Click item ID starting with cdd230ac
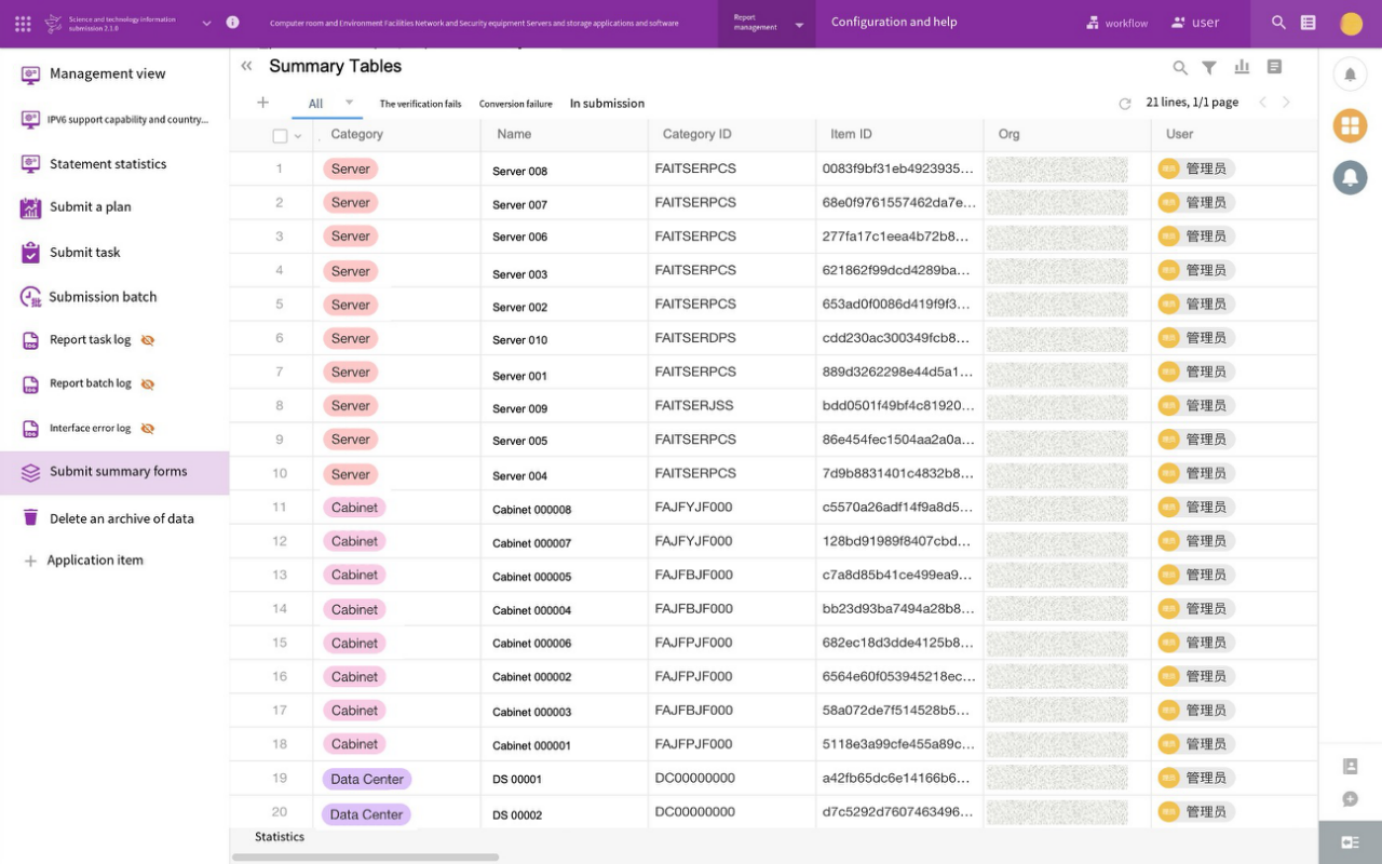The image size is (1382, 864). (896, 338)
